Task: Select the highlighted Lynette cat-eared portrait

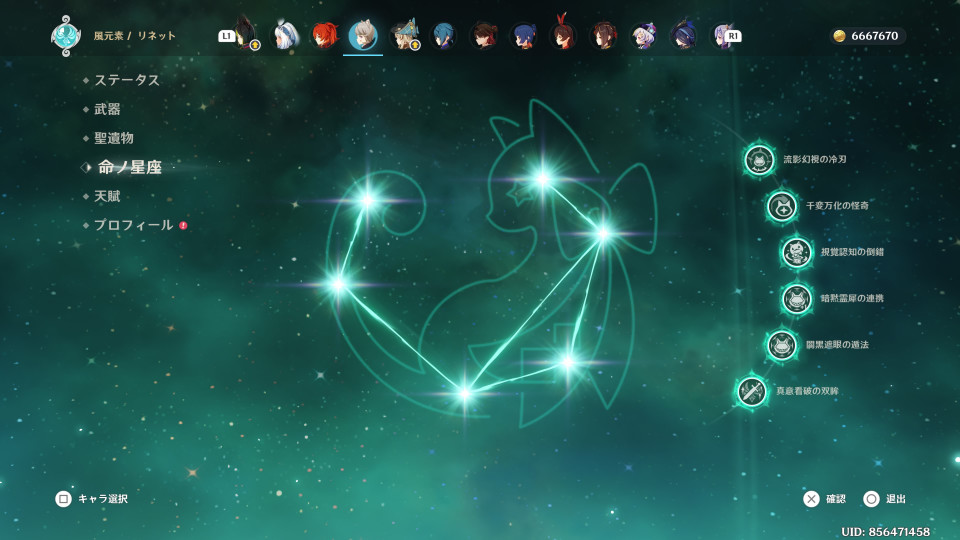Action: (x=363, y=36)
